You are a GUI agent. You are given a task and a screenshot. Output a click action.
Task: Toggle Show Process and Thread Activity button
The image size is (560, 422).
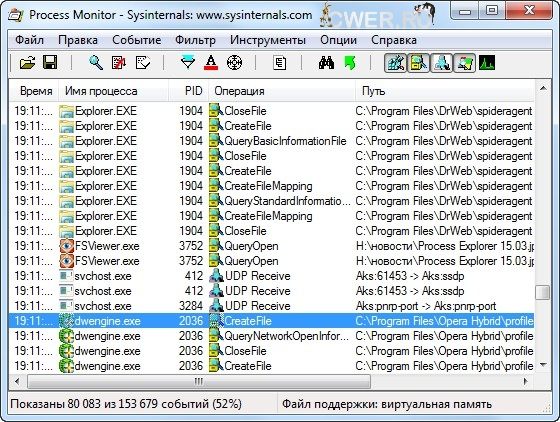click(x=465, y=63)
